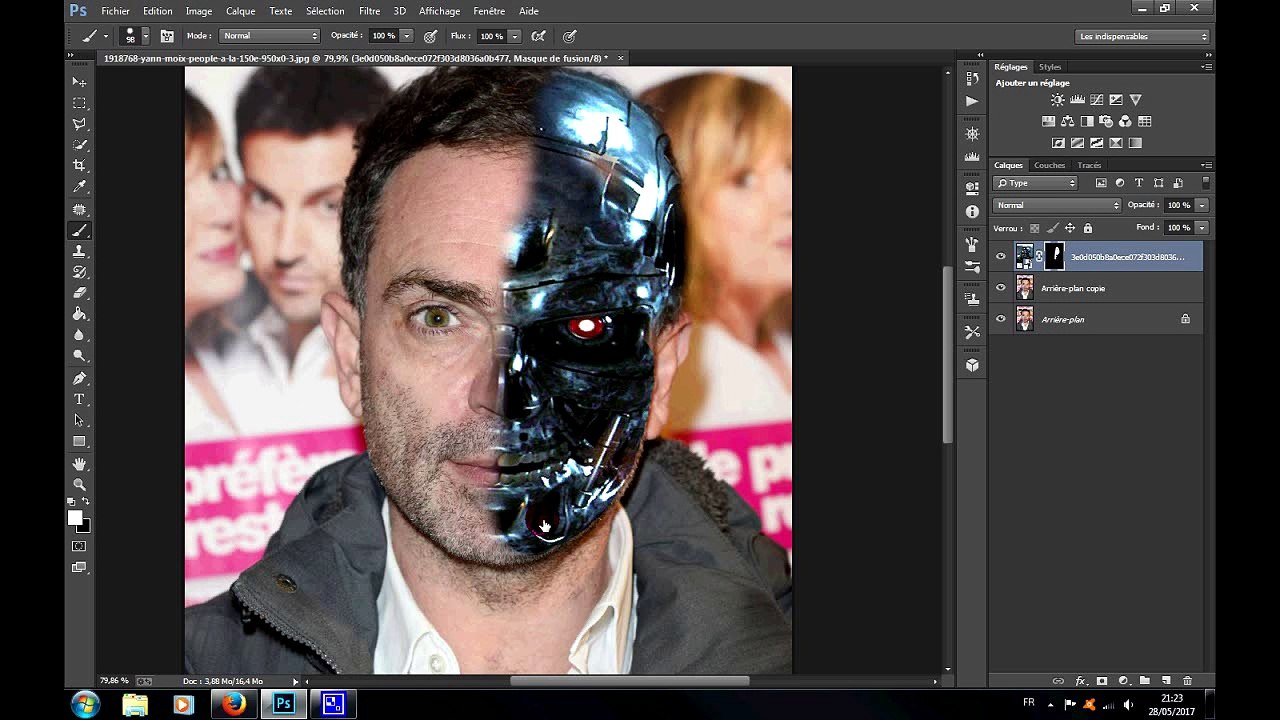Image resolution: width=1280 pixels, height=720 pixels.
Task: Click the vertical canvas scrollbar
Action: tap(947, 355)
